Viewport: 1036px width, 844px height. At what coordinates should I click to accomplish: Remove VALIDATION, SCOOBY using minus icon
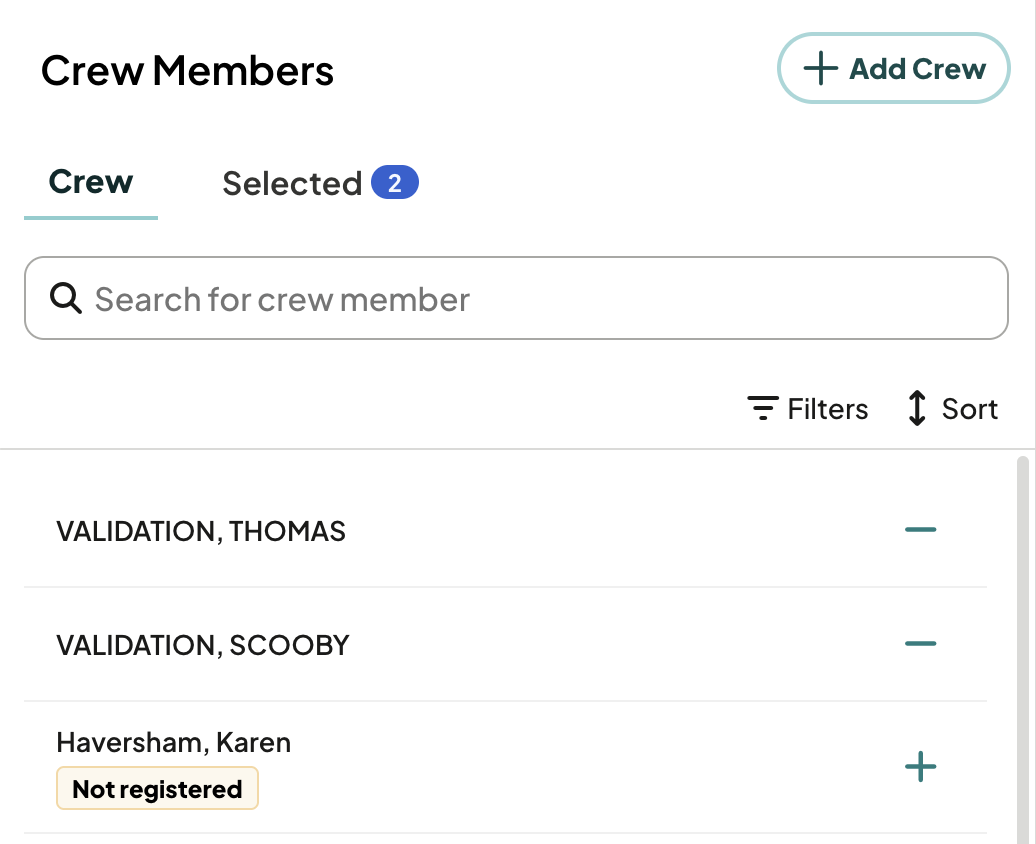tap(920, 644)
